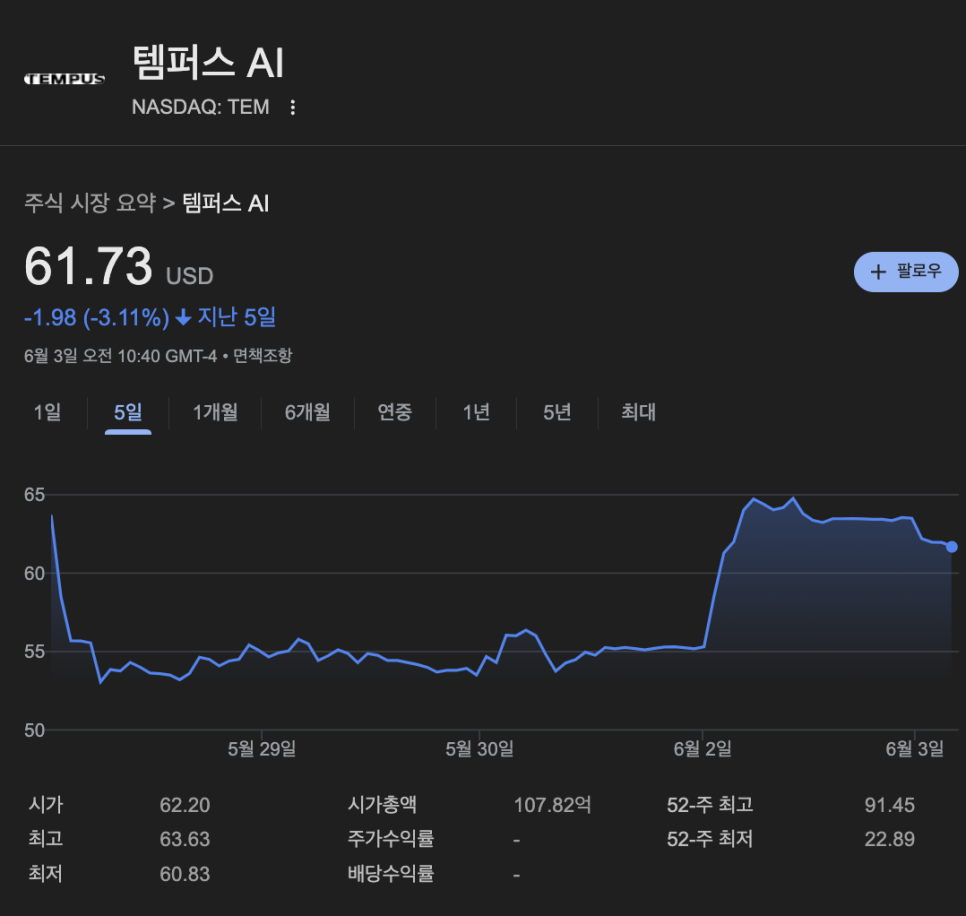This screenshot has width=966, height=916.
Task: Click the 템퍼스 AI title heading
Action: 208,63
